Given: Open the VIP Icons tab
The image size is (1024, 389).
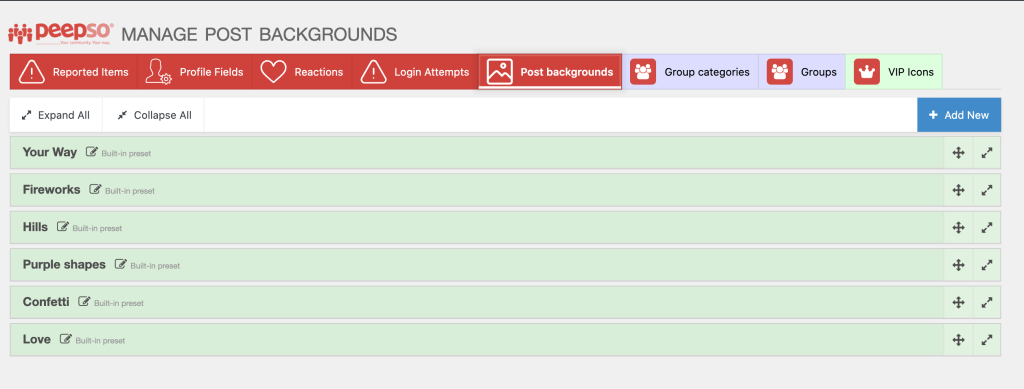Looking at the screenshot, I should (x=893, y=72).
